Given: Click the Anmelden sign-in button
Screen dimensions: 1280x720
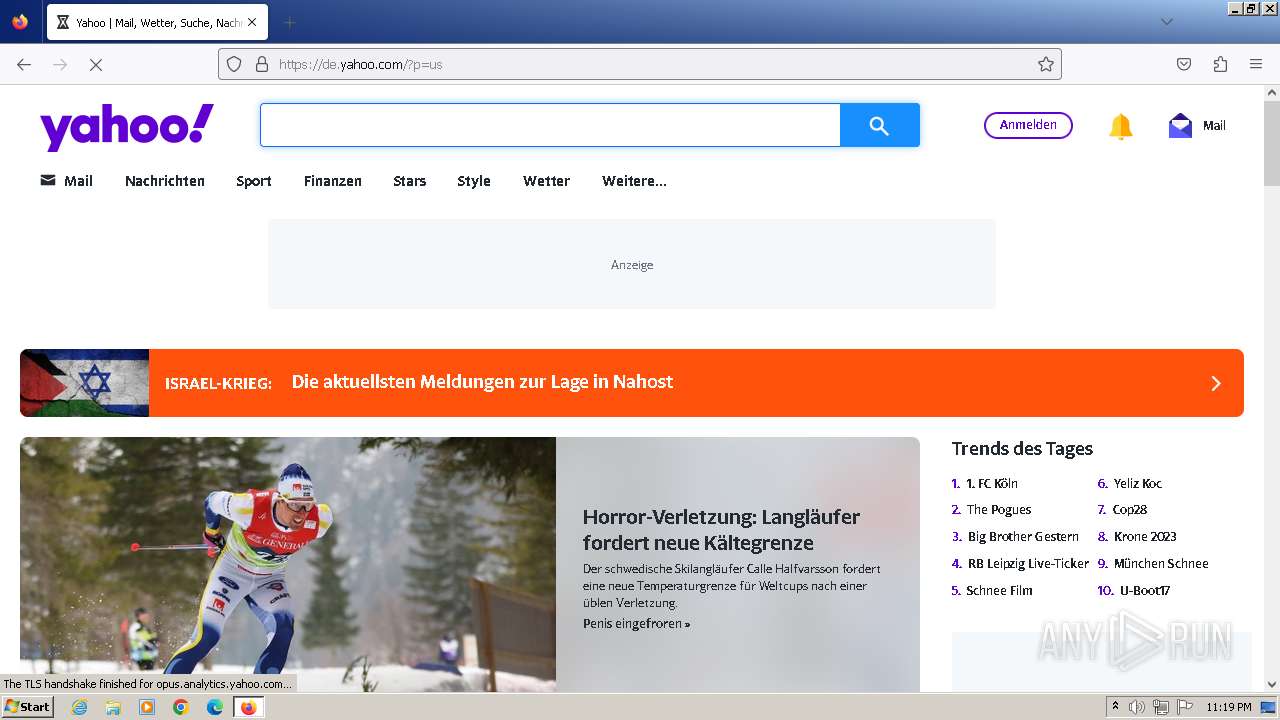Looking at the screenshot, I should (1028, 125).
